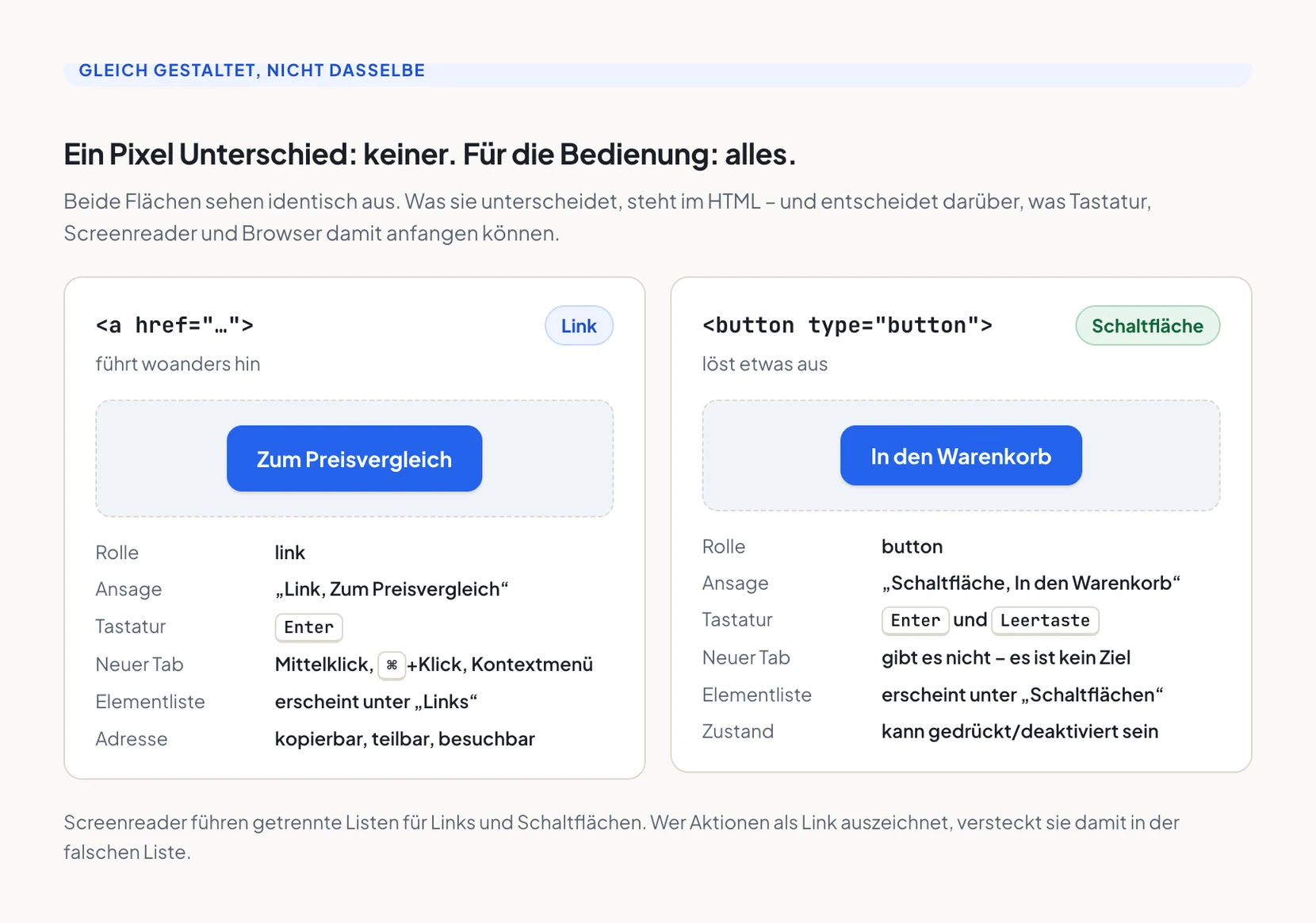Click the "kann gedrückt/deaktiviert sein" Zustand value
The width and height of the screenshot is (1316, 923).
(1020, 731)
